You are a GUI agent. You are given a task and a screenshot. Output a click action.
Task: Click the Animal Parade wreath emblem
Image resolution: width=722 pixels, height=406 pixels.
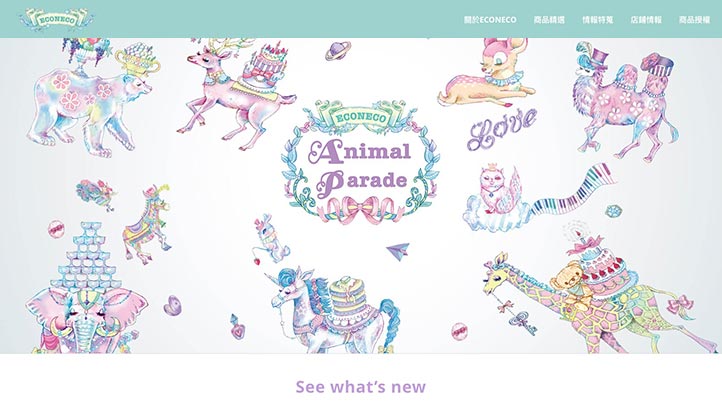coord(361,161)
